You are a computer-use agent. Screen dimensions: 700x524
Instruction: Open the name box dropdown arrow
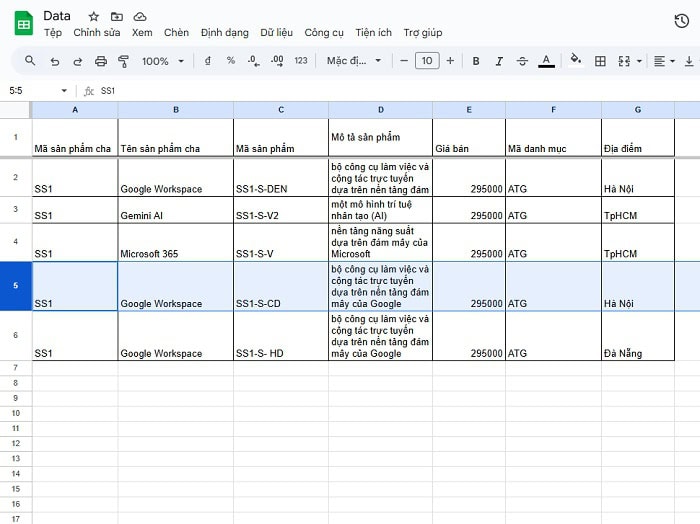tap(64, 91)
